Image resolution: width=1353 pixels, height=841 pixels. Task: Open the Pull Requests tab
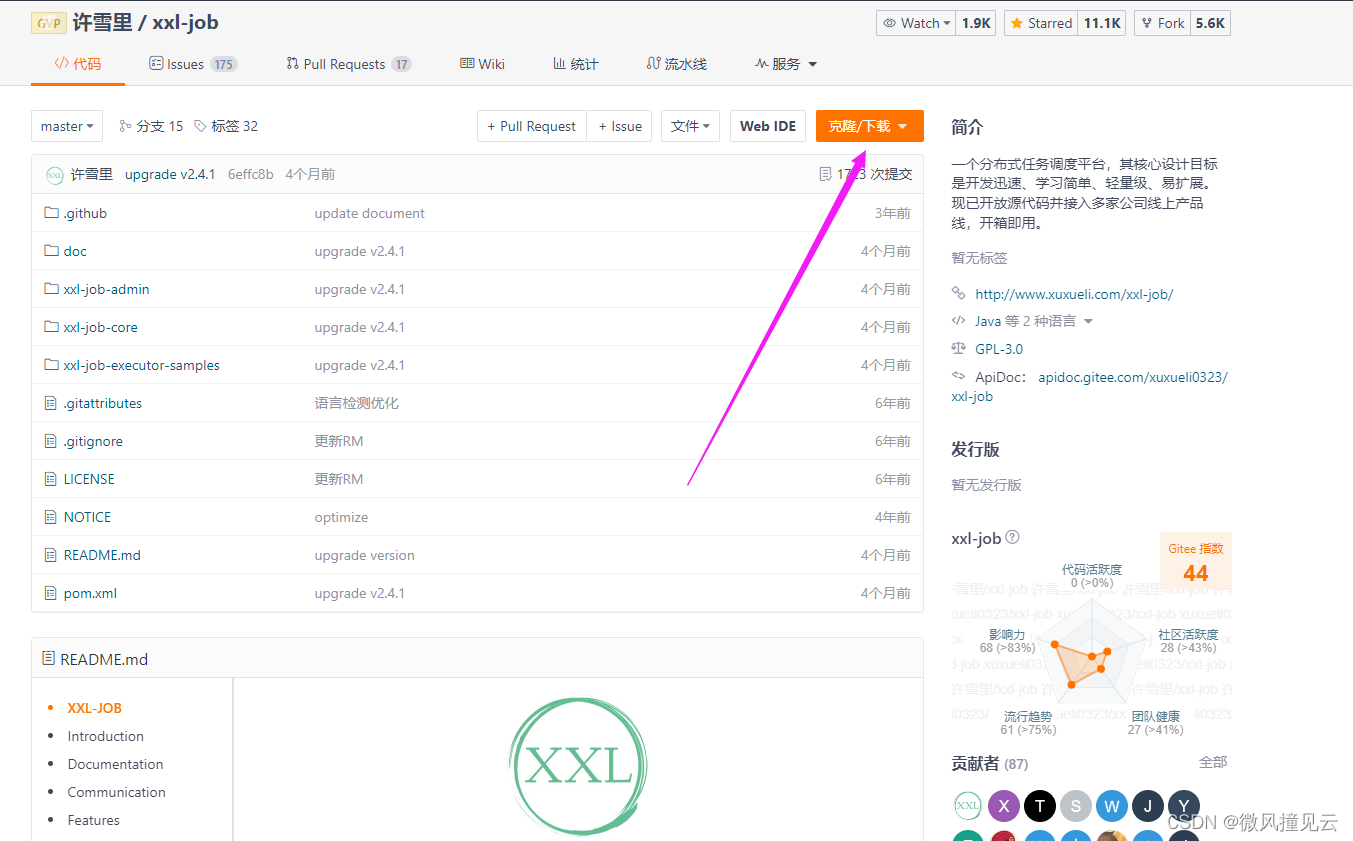(348, 64)
